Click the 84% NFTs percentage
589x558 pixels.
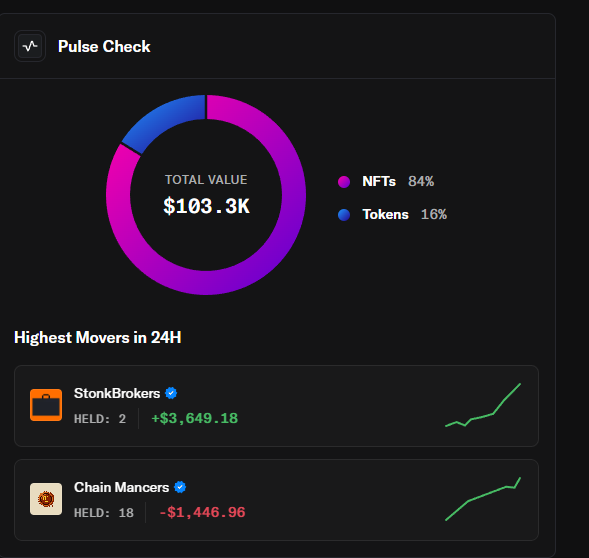(x=421, y=181)
